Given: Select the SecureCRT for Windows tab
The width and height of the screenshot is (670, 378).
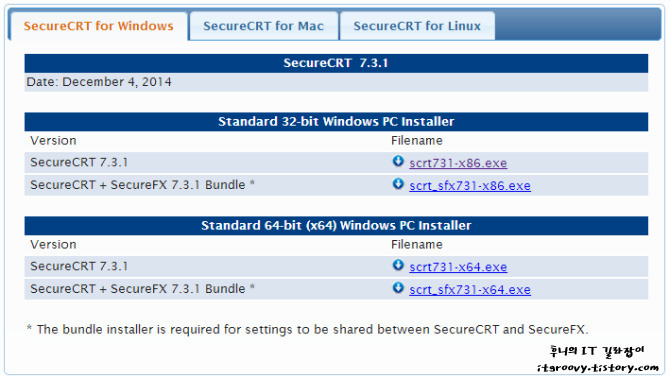Looking at the screenshot, I should [x=99, y=26].
